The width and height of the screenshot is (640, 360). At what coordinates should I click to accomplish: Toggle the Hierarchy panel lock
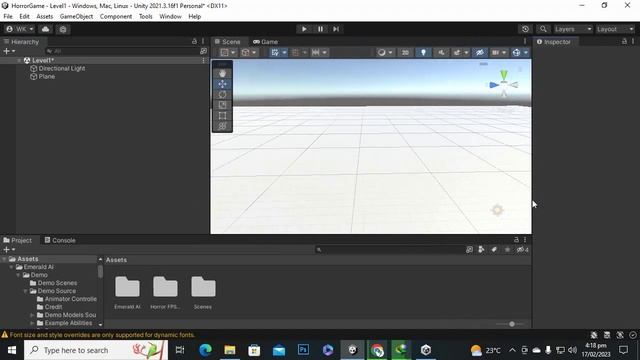pos(194,42)
